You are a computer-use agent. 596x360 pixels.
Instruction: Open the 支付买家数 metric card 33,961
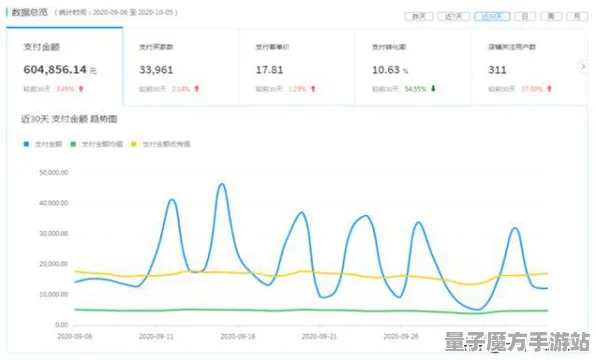[181, 67]
